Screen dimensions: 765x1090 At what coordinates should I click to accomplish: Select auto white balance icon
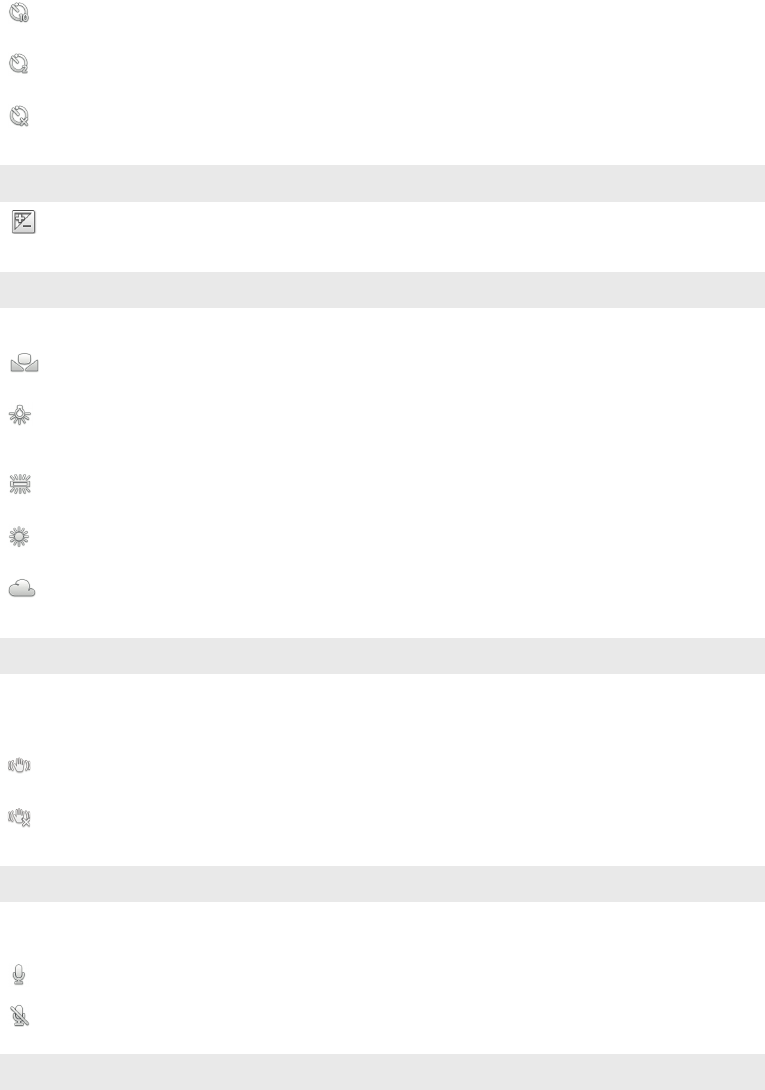coord(23,365)
